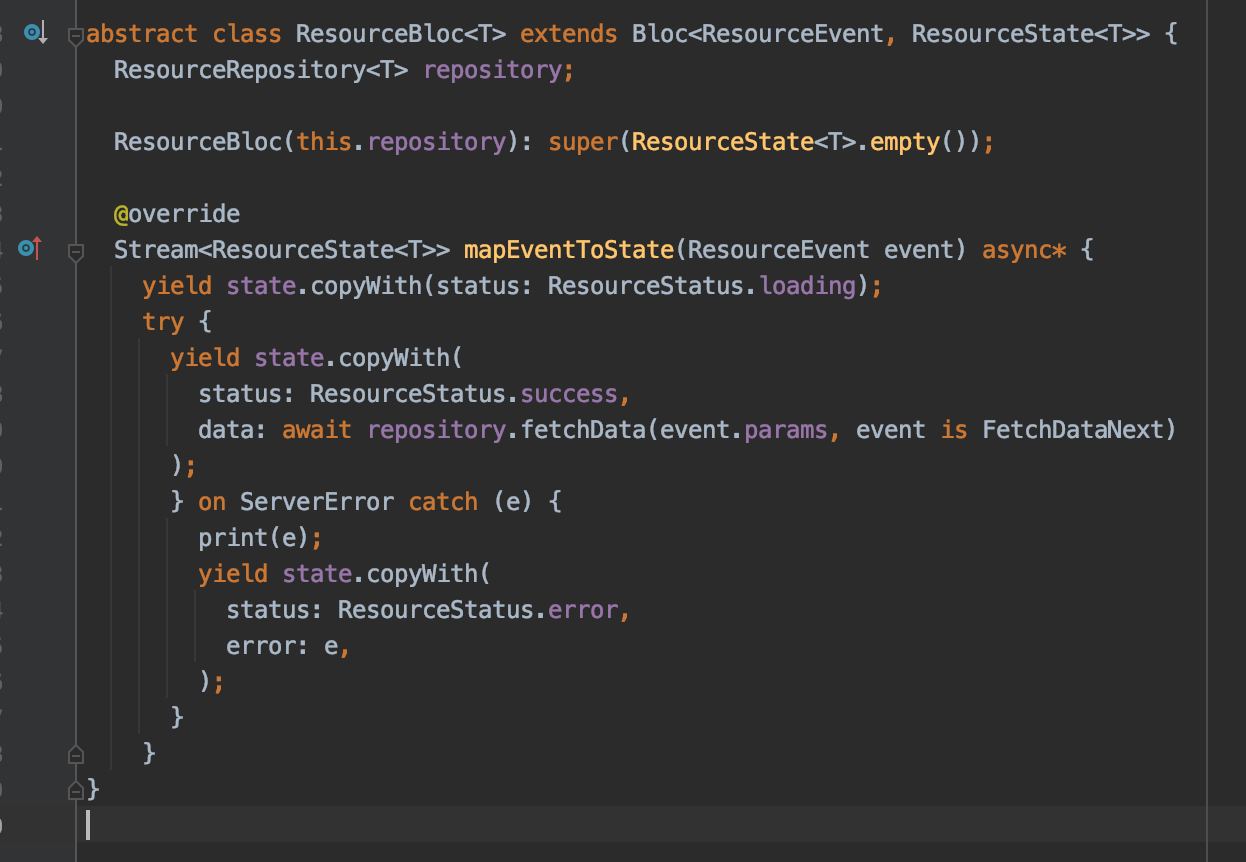Click the 'repository;' field name declaration
Image resolution: width=1246 pixels, height=862 pixels.
pos(499,70)
